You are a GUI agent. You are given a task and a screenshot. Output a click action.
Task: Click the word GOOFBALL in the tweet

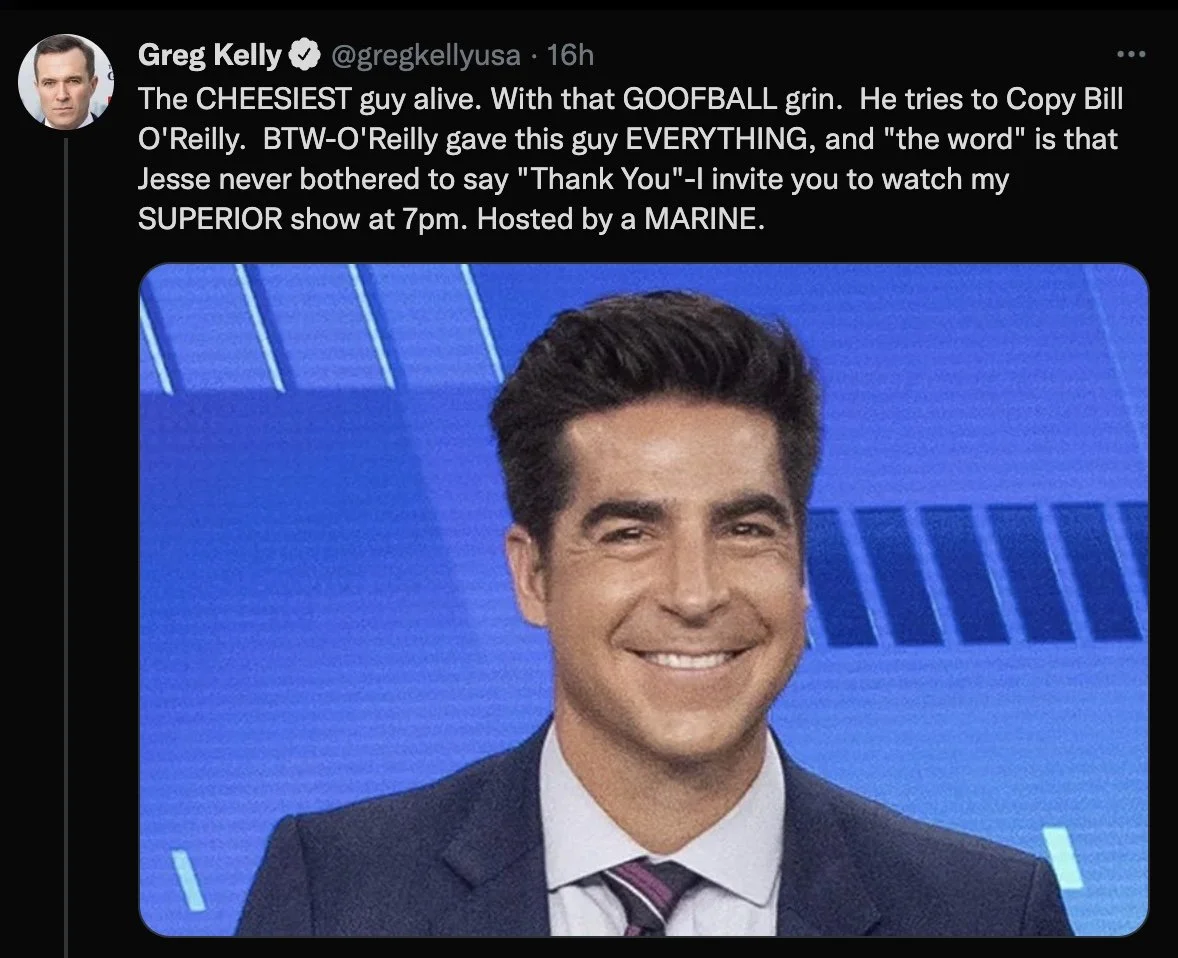(x=699, y=99)
